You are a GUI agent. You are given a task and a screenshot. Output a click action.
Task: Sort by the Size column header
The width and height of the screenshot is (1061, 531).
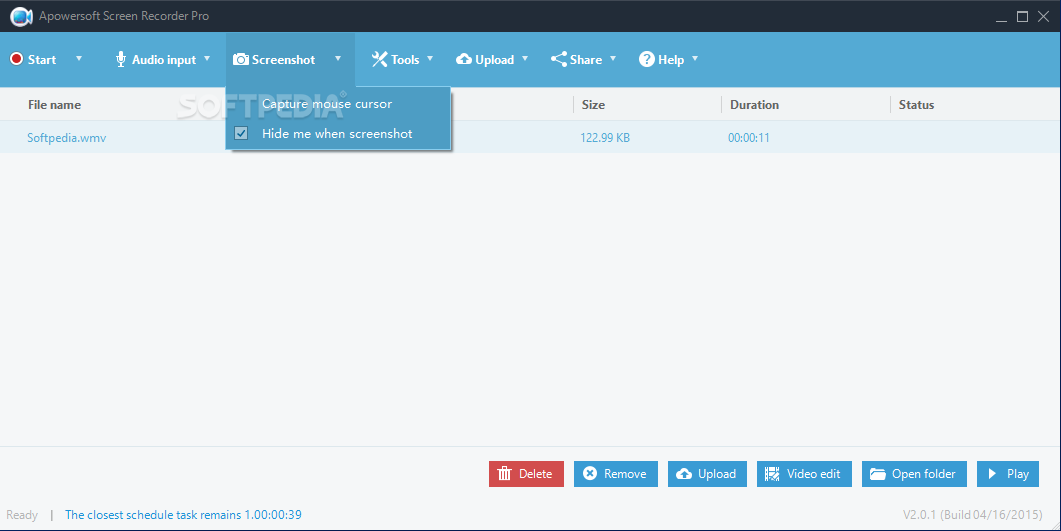(x=593, y=105)
